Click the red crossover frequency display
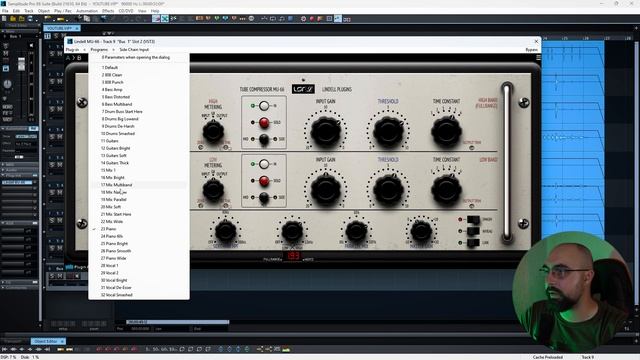The width and height of the screenshot is (640, 360). pos(293,256)
